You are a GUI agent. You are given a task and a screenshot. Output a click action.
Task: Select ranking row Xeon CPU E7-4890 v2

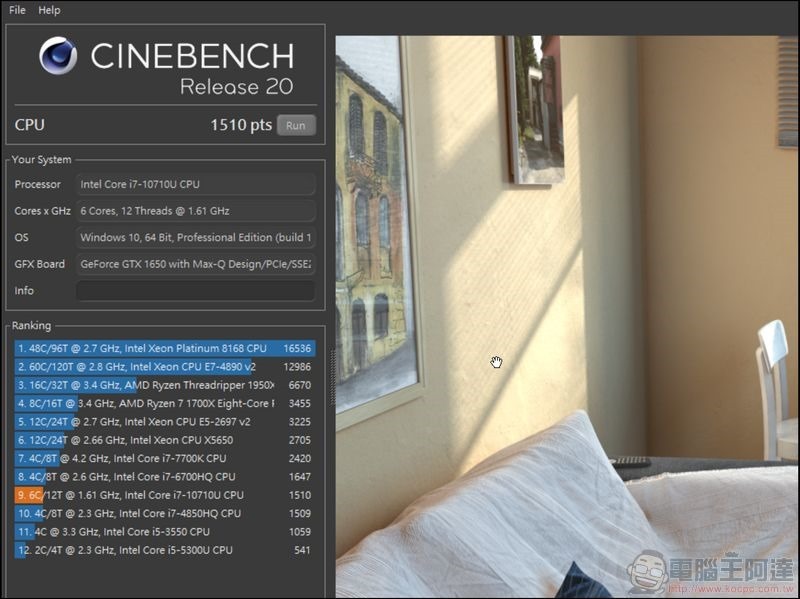165,366
